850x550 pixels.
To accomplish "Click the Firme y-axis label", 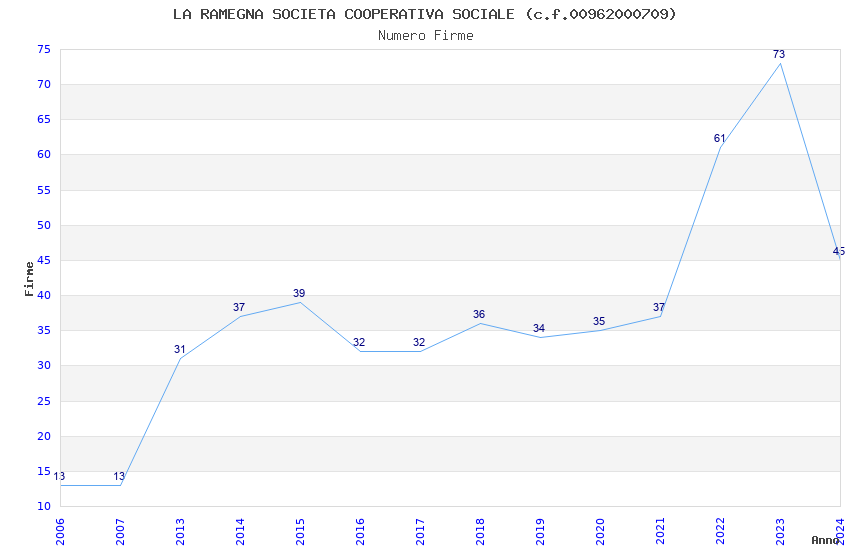I will point(29,279).
